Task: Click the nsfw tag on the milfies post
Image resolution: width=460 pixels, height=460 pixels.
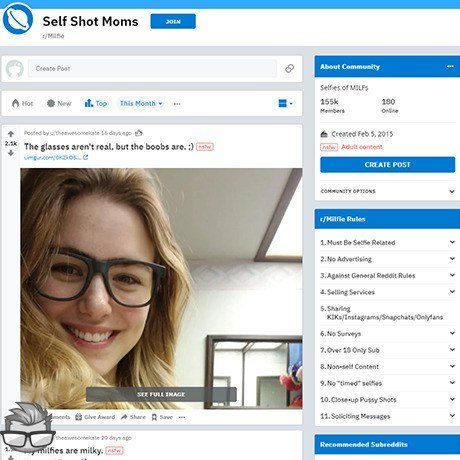Action: point(114,451)
